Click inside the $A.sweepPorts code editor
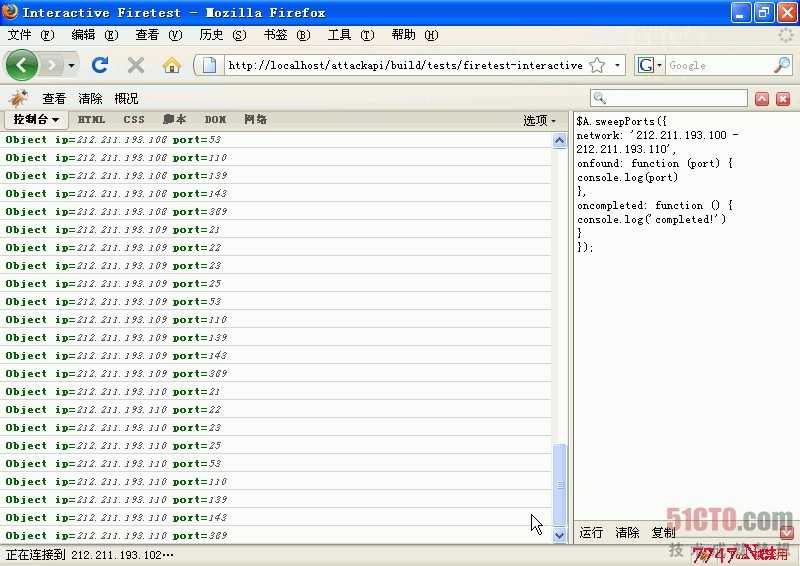Image resolution: width=800 pixels, height=566 pixels. 686,316
